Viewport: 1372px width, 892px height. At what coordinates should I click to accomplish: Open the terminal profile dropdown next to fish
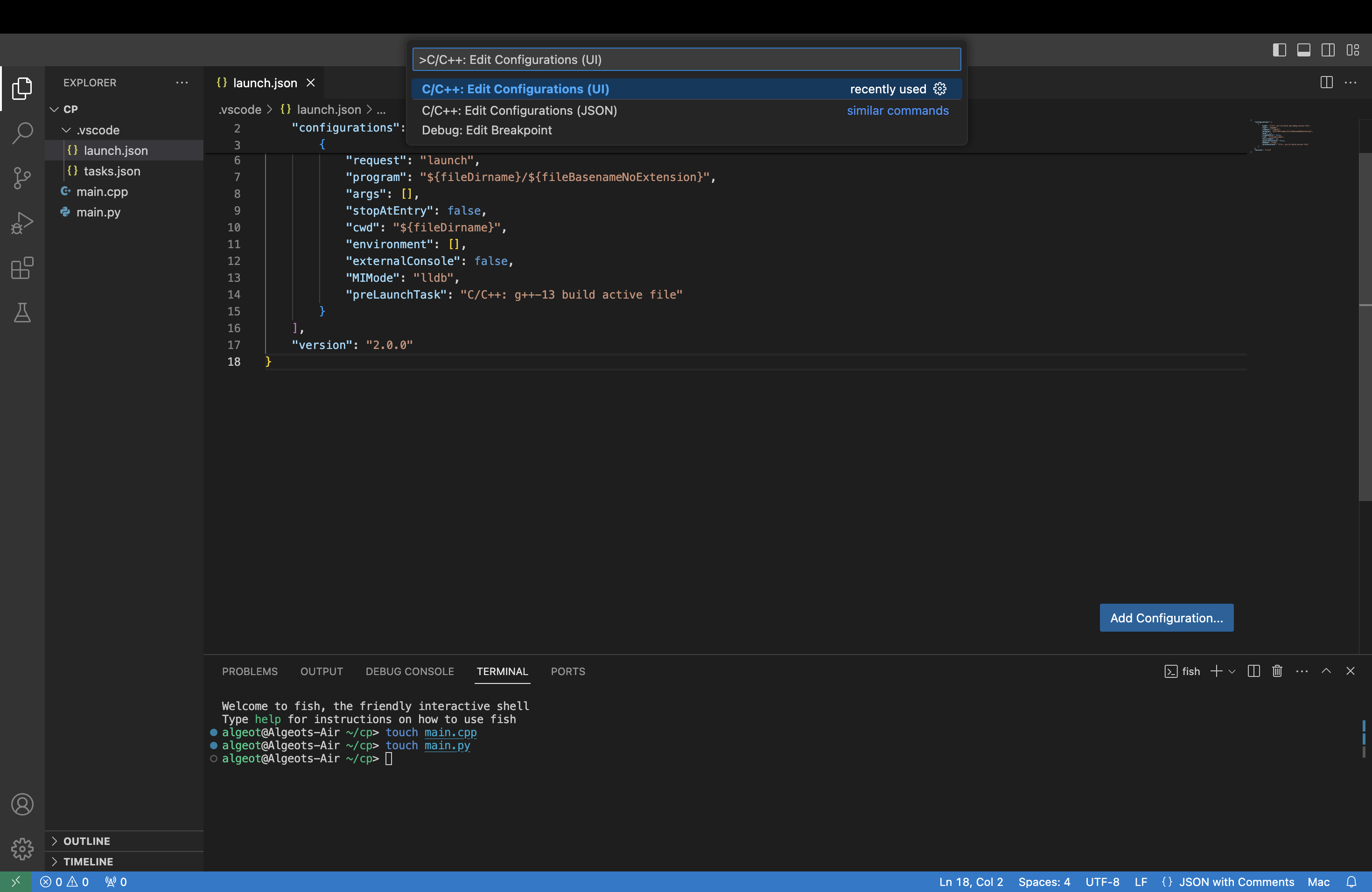click(x=1232, y=671)
